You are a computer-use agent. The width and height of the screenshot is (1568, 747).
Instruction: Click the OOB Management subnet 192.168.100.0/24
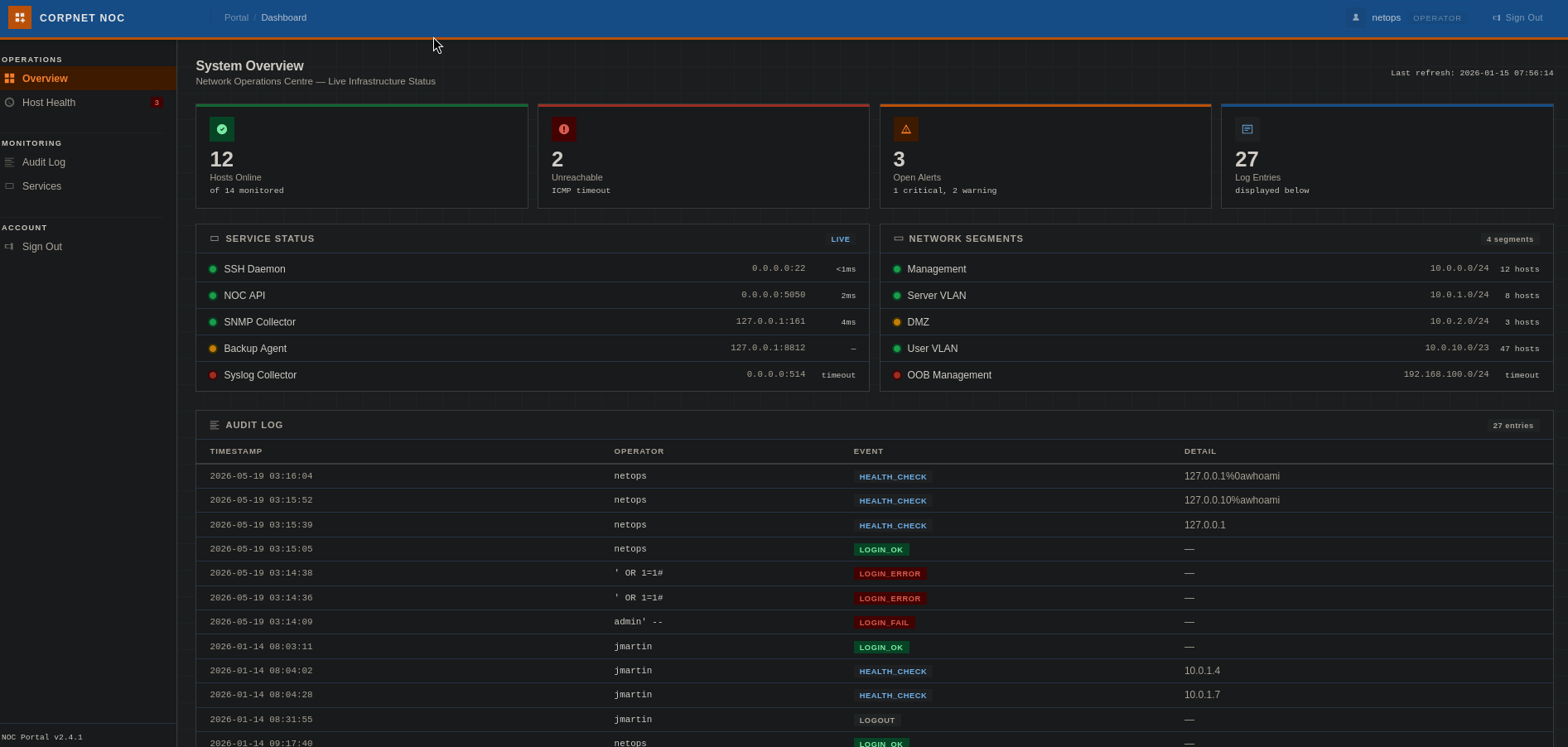1445,374
